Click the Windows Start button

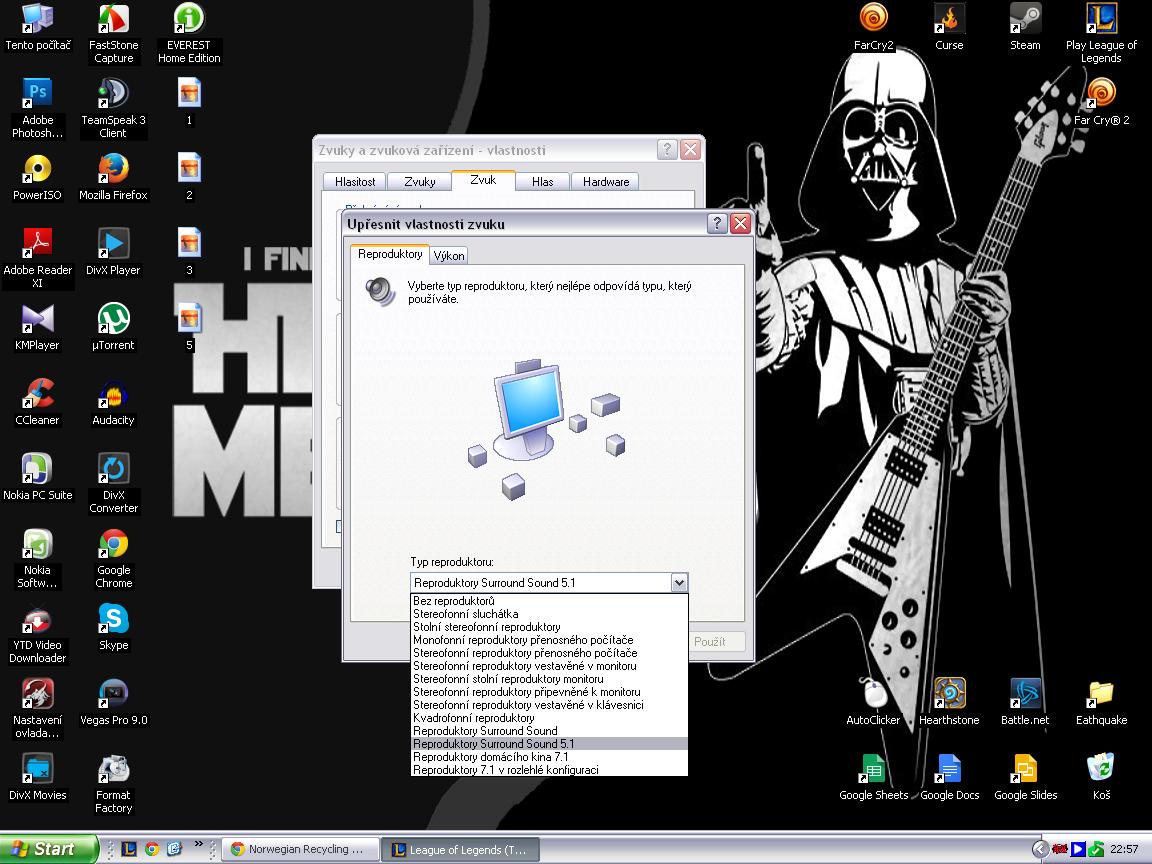[x=47, y=849]
